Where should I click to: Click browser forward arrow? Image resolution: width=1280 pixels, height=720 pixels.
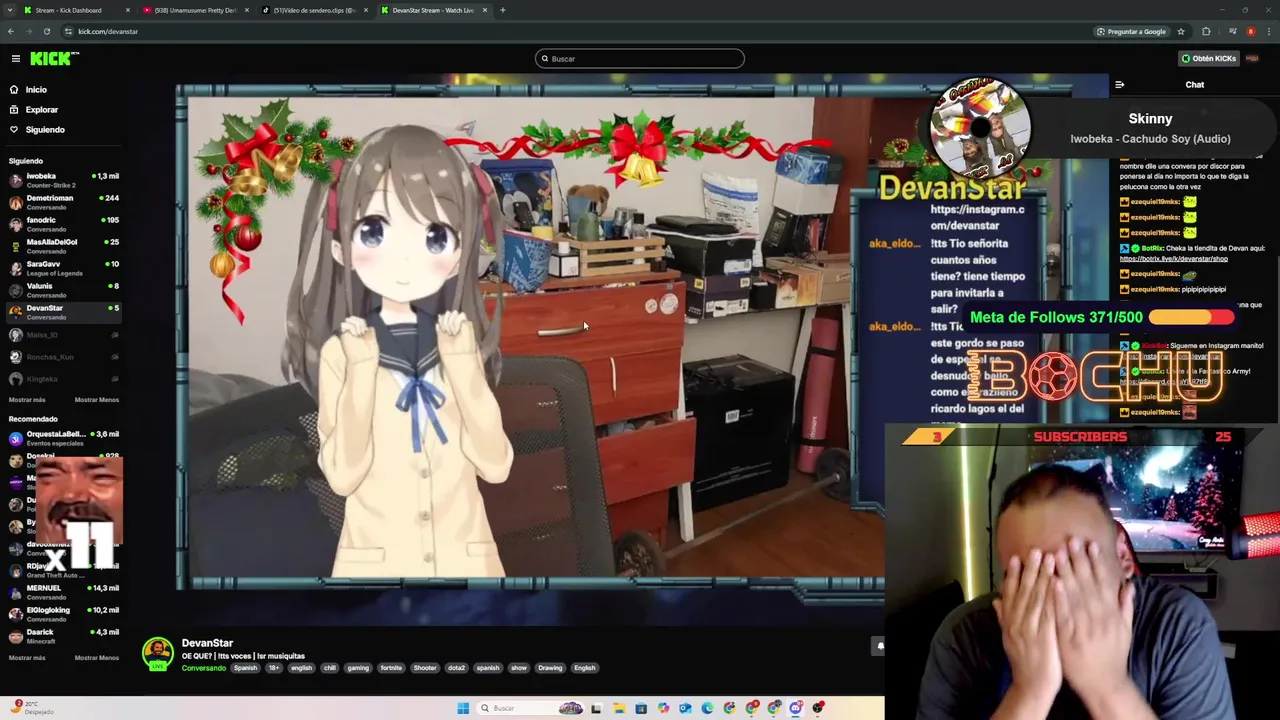(29, 31)
